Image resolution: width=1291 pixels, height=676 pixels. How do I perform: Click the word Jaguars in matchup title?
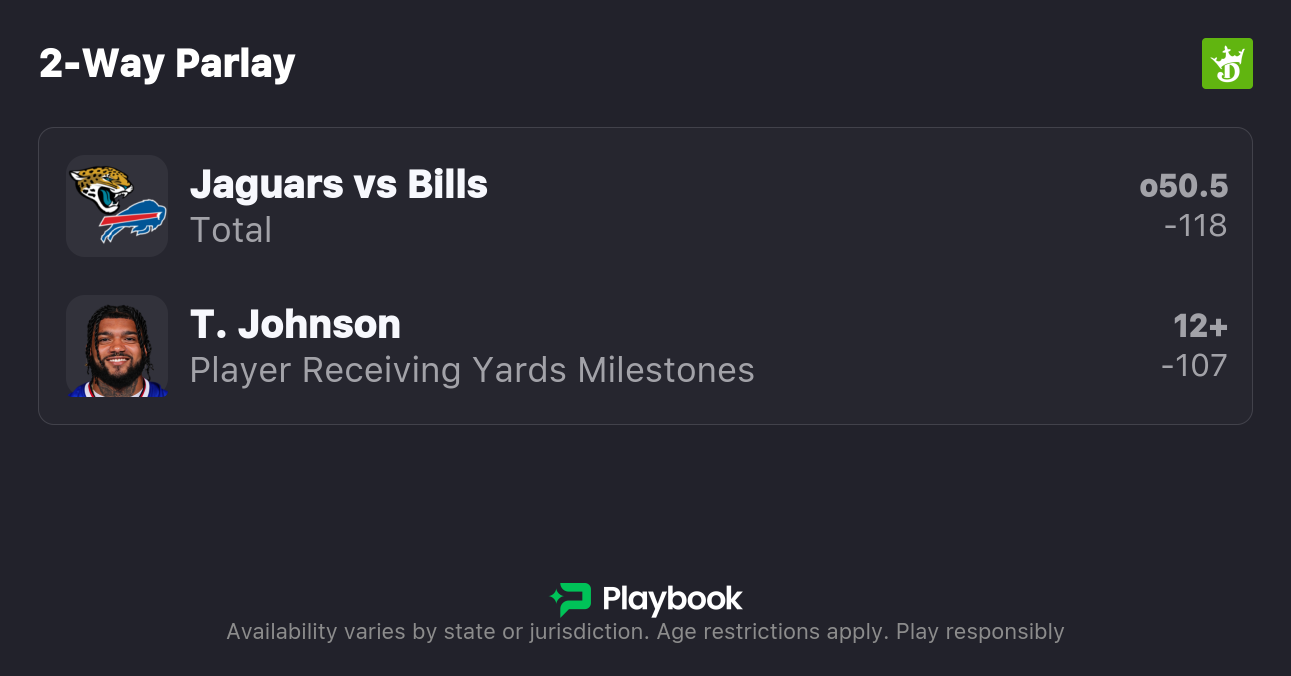[266, 184]
